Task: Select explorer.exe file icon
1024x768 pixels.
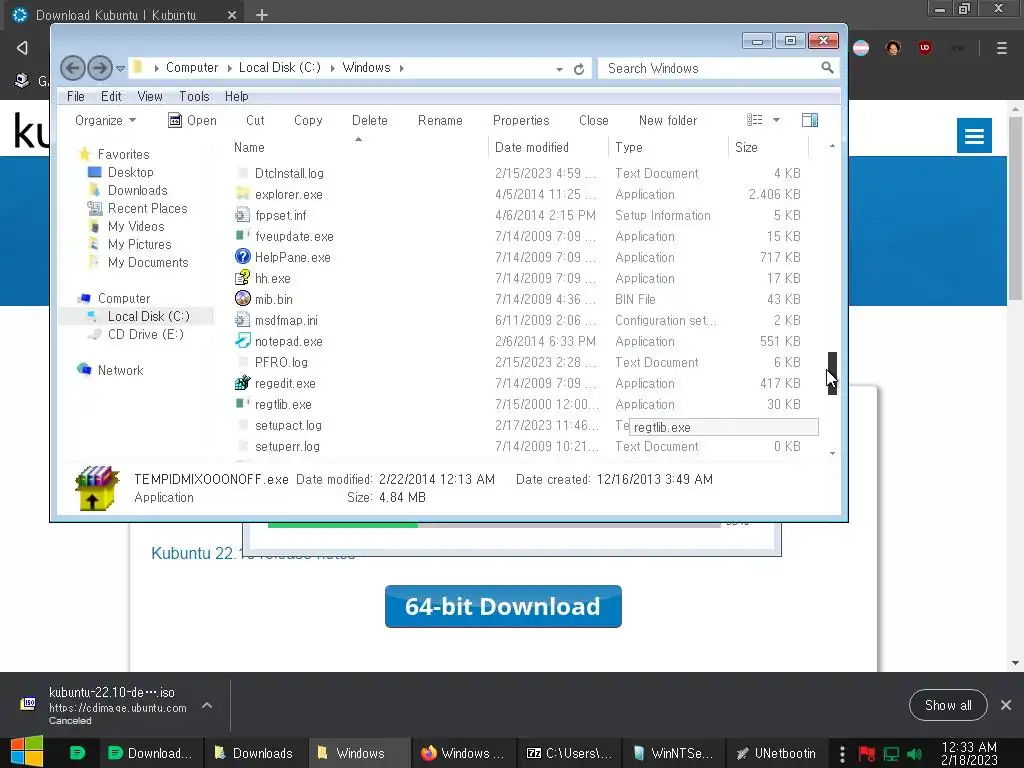Action: tap(242, 194)
